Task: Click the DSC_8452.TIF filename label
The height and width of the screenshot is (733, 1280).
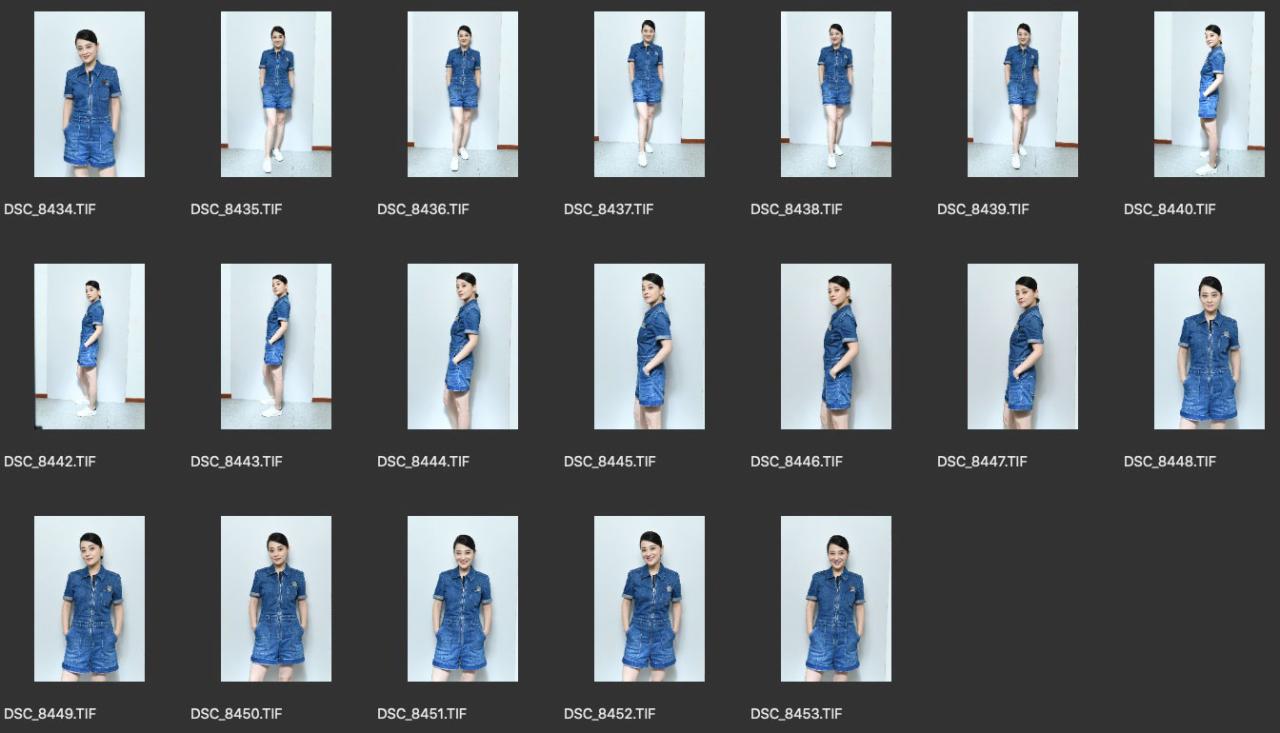Action: coord(609,713)
